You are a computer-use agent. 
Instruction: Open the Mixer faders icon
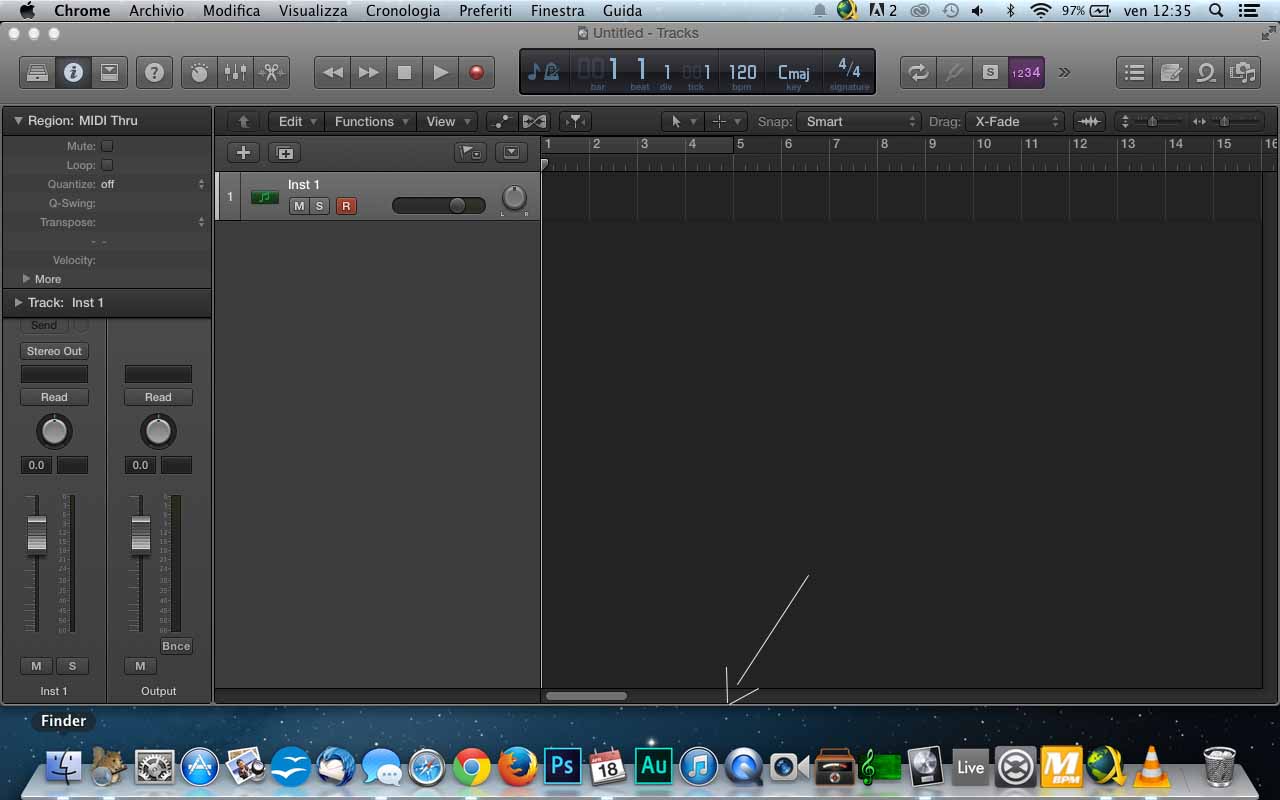pyautogui.click(x=236, y=72)
